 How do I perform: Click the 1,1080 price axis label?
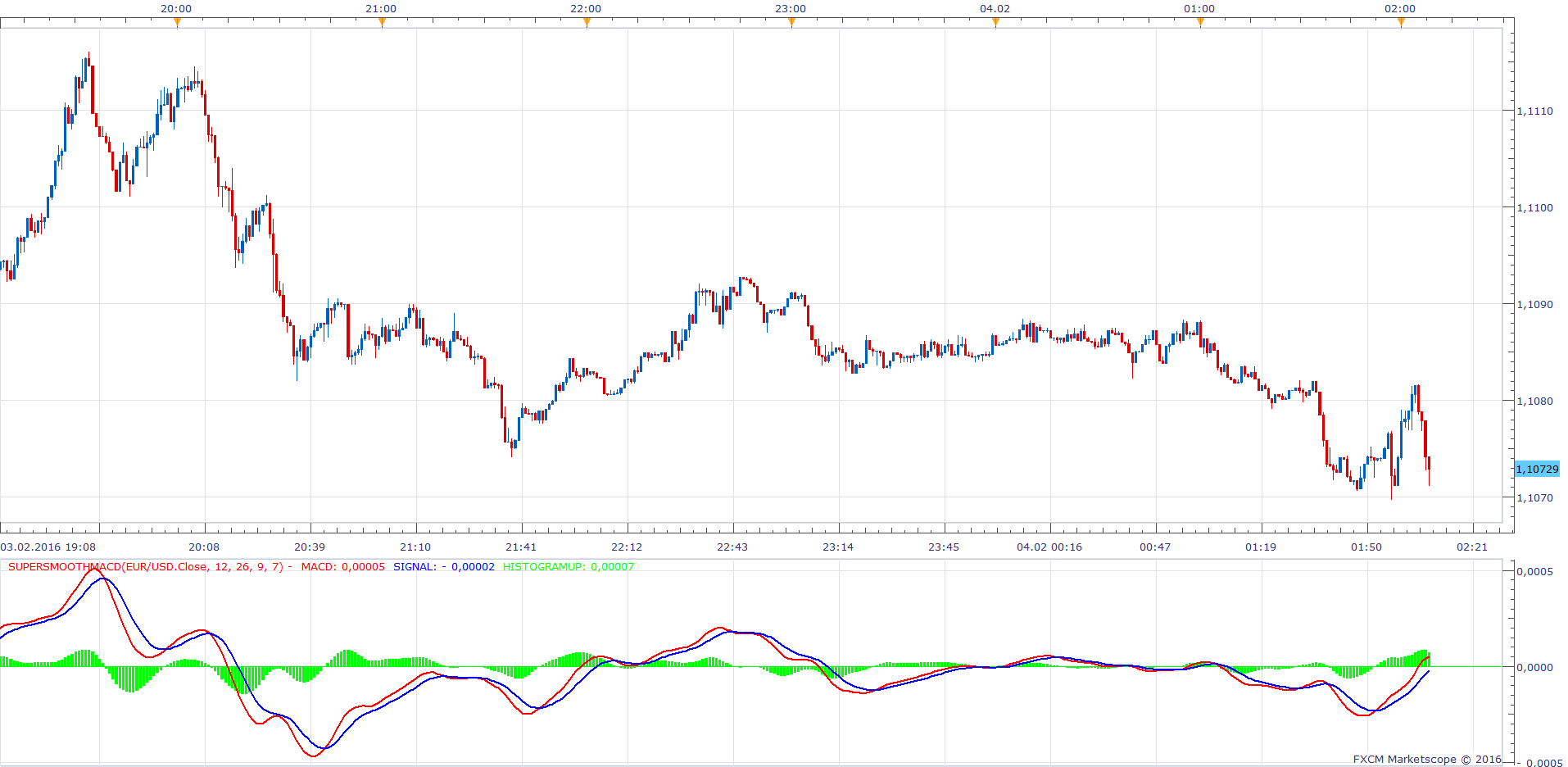coord(1534,401)
